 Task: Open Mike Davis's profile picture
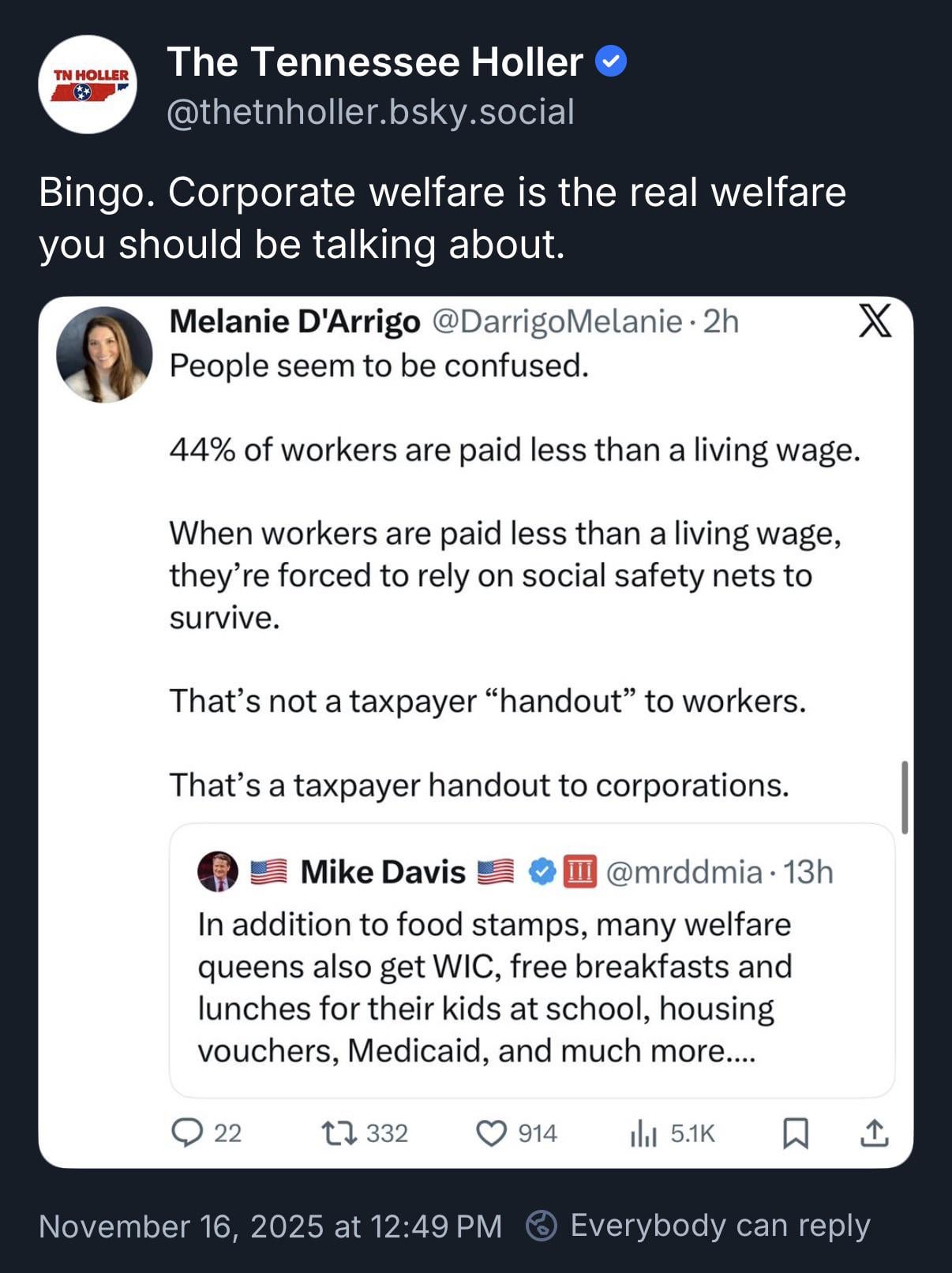click(x=218, y=871)
